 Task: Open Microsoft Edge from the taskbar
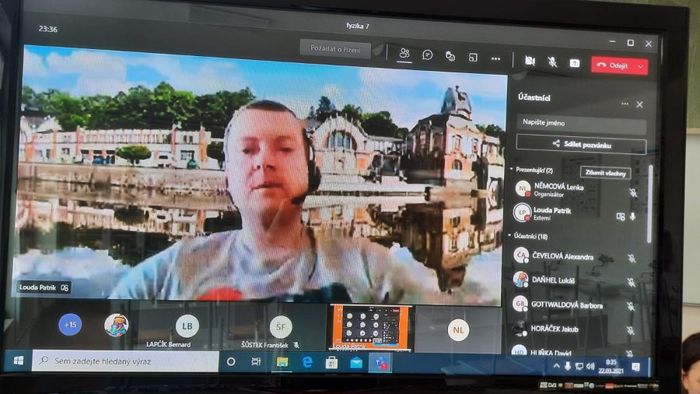click(307, 362)
